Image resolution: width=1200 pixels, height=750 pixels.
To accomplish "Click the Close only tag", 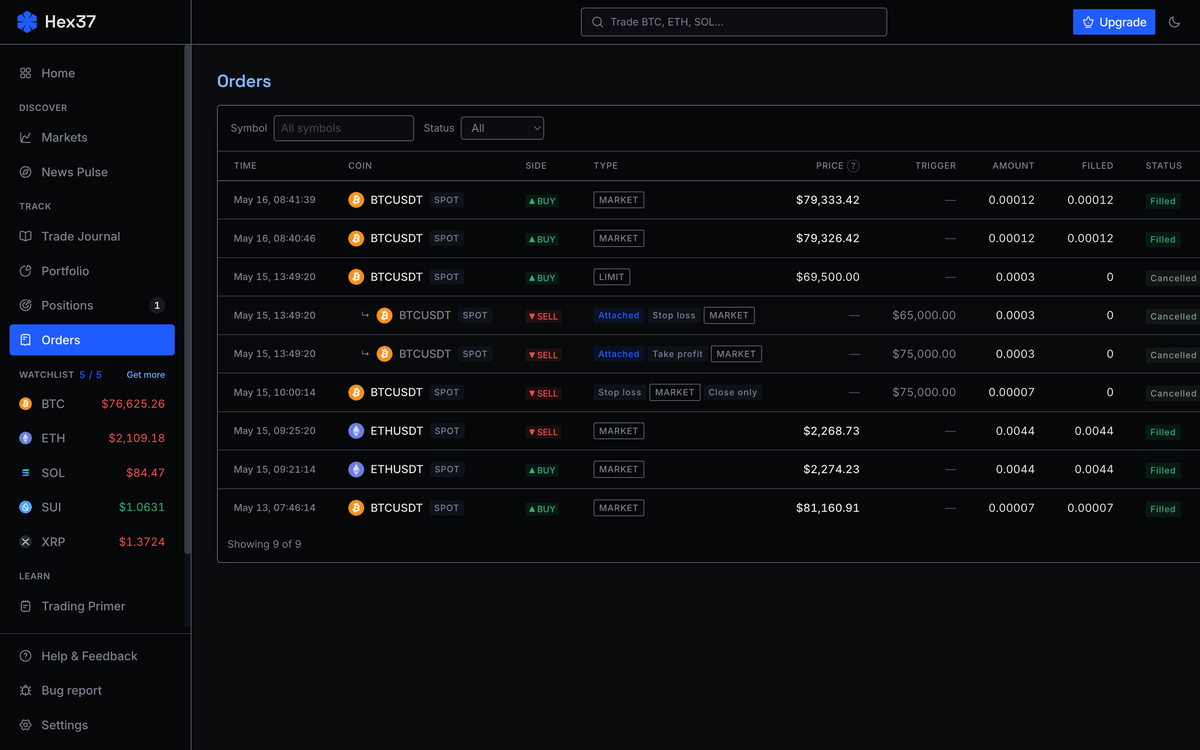I will coord(733,392).
